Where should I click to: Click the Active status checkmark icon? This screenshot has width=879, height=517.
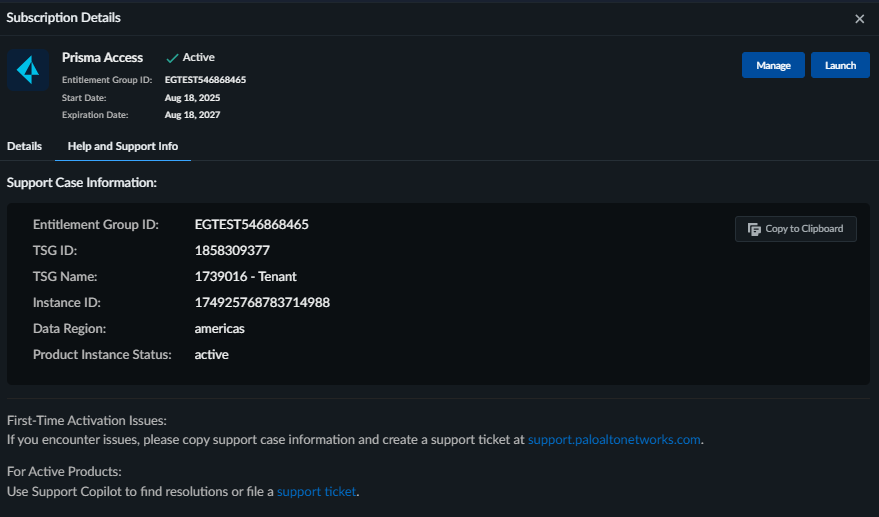[x=172, y=58]
